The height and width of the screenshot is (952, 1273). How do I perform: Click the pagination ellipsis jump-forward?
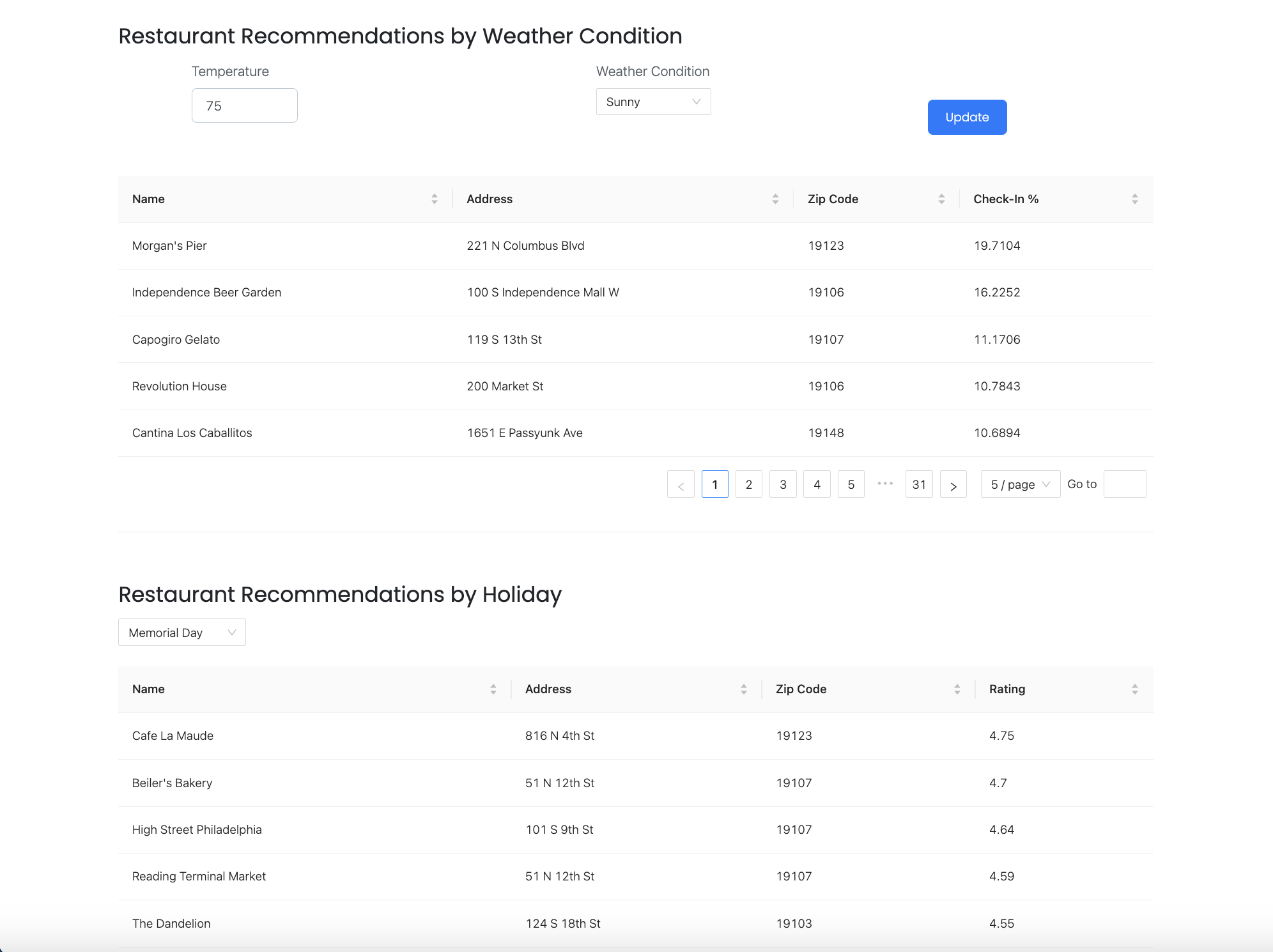[885, 484]
